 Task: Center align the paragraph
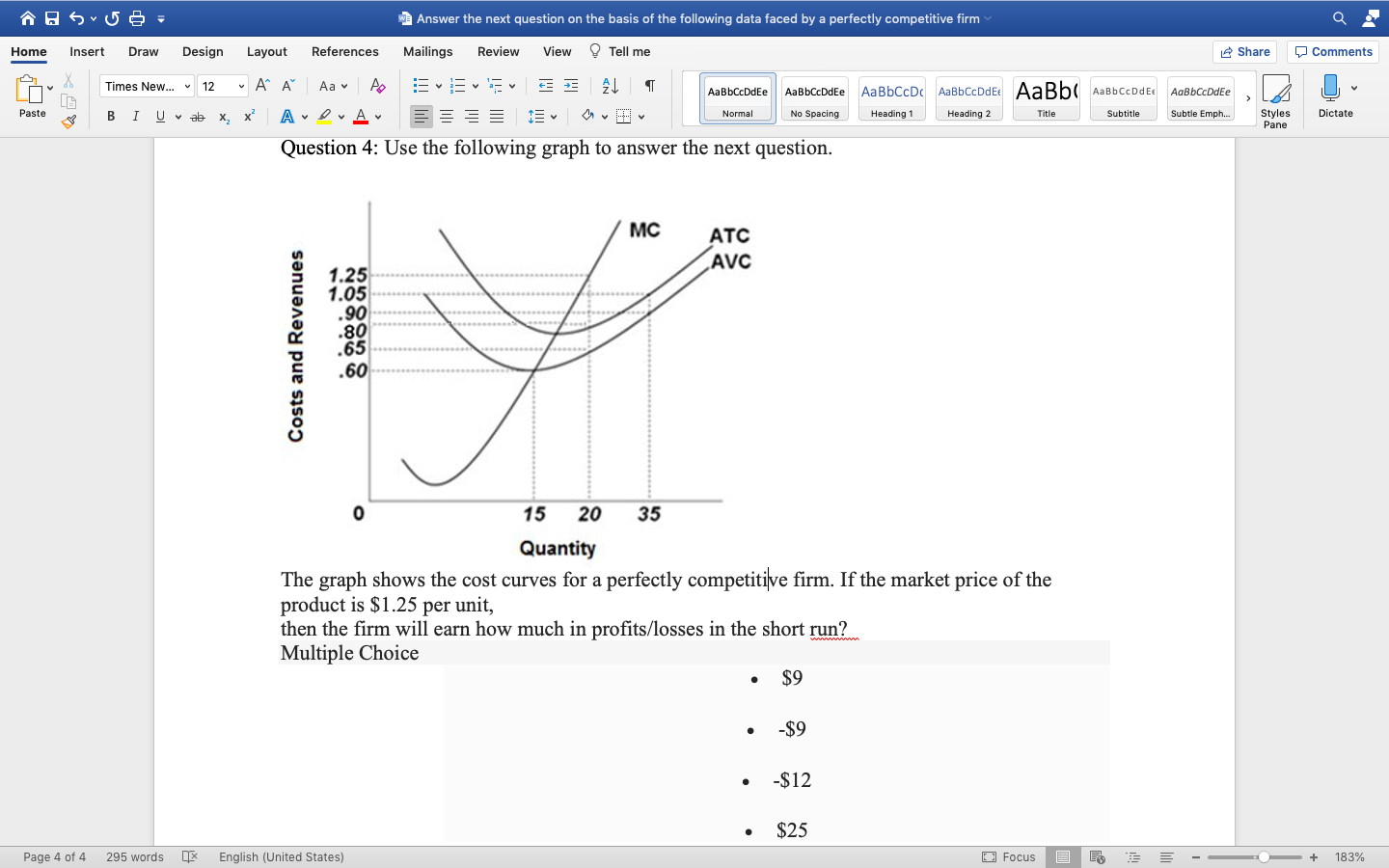(x=447, y=117)
